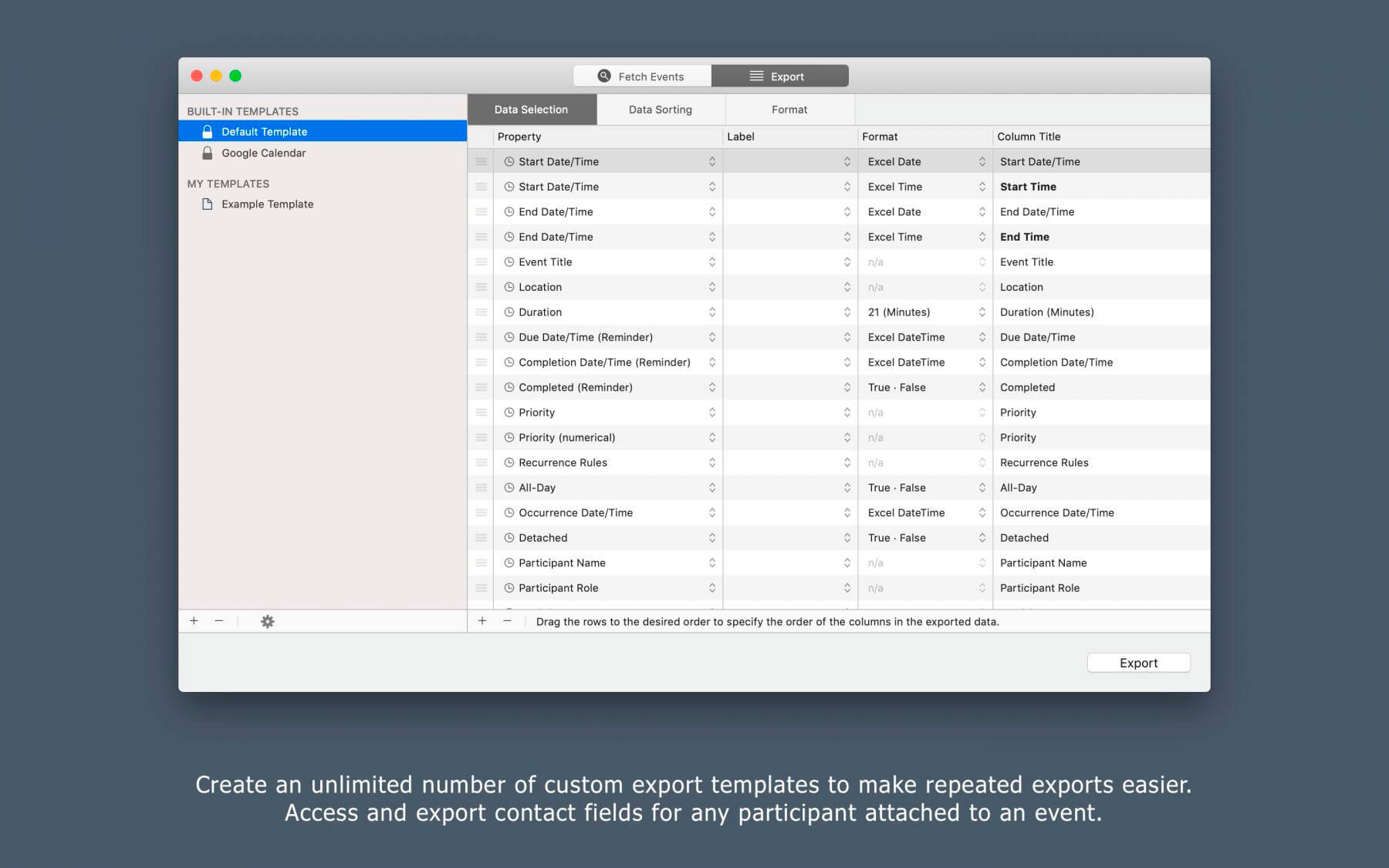Open the Label dropdown for the Location row
Image resolution: width=1389 pixels, height=868 pixels.
(x=847, y=287)
